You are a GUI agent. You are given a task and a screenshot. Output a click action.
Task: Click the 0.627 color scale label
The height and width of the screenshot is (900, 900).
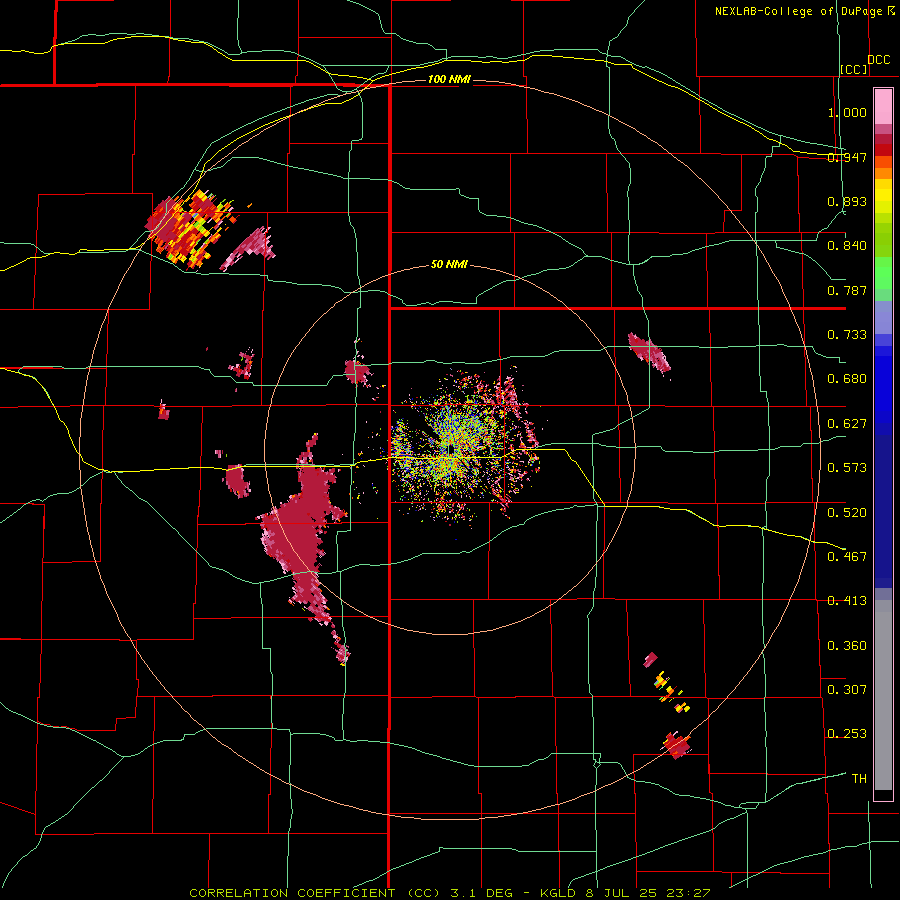(847, 424)
